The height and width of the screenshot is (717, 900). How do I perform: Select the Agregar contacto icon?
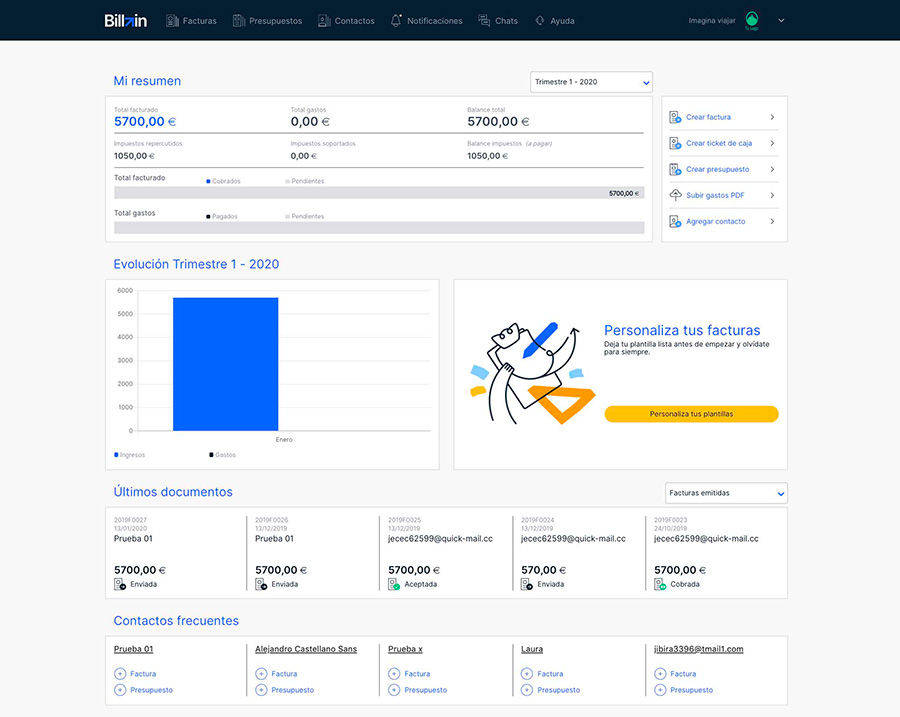click(674, 221)
